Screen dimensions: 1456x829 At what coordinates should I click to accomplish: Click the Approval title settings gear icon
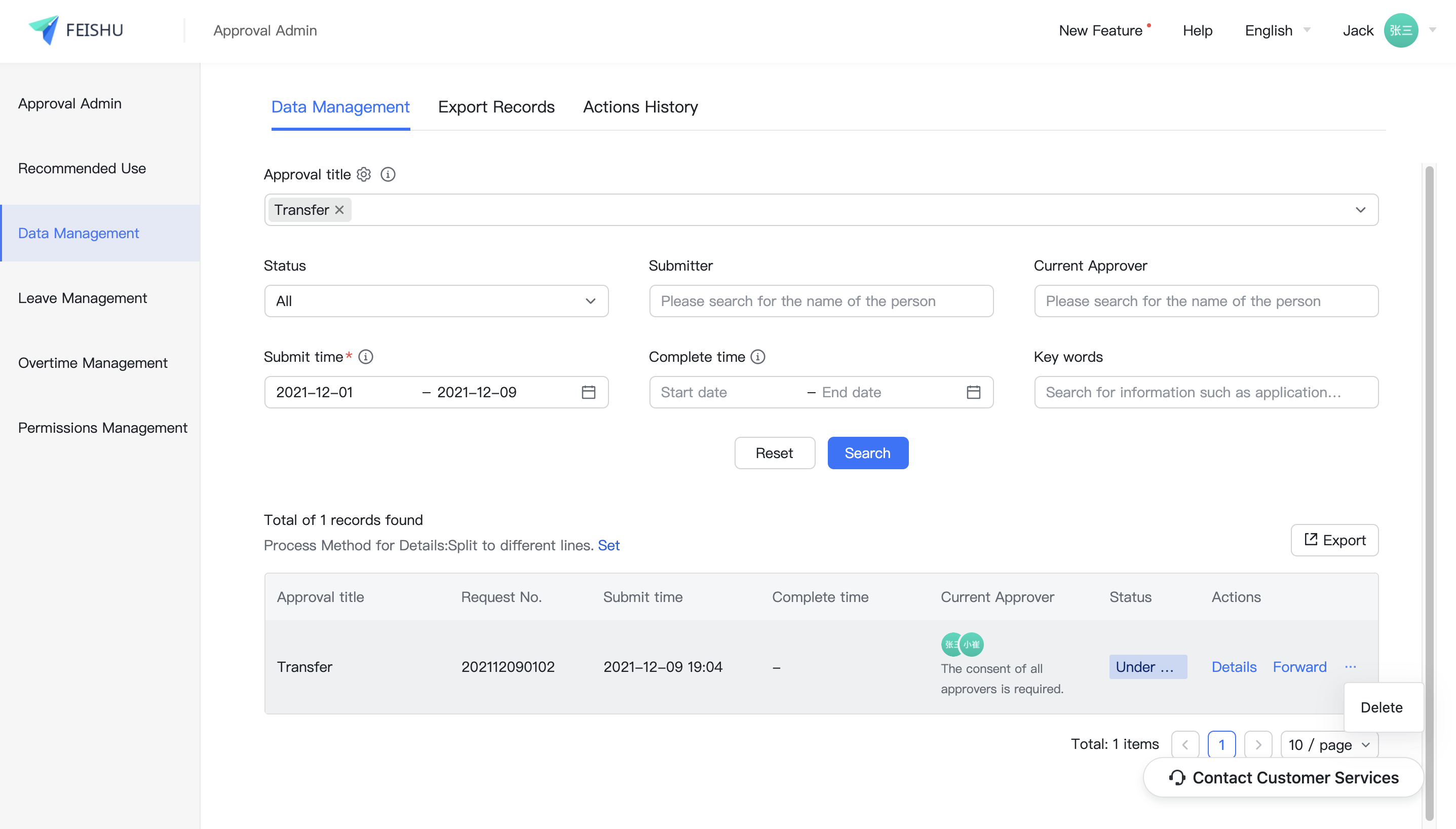pos(364,174)
